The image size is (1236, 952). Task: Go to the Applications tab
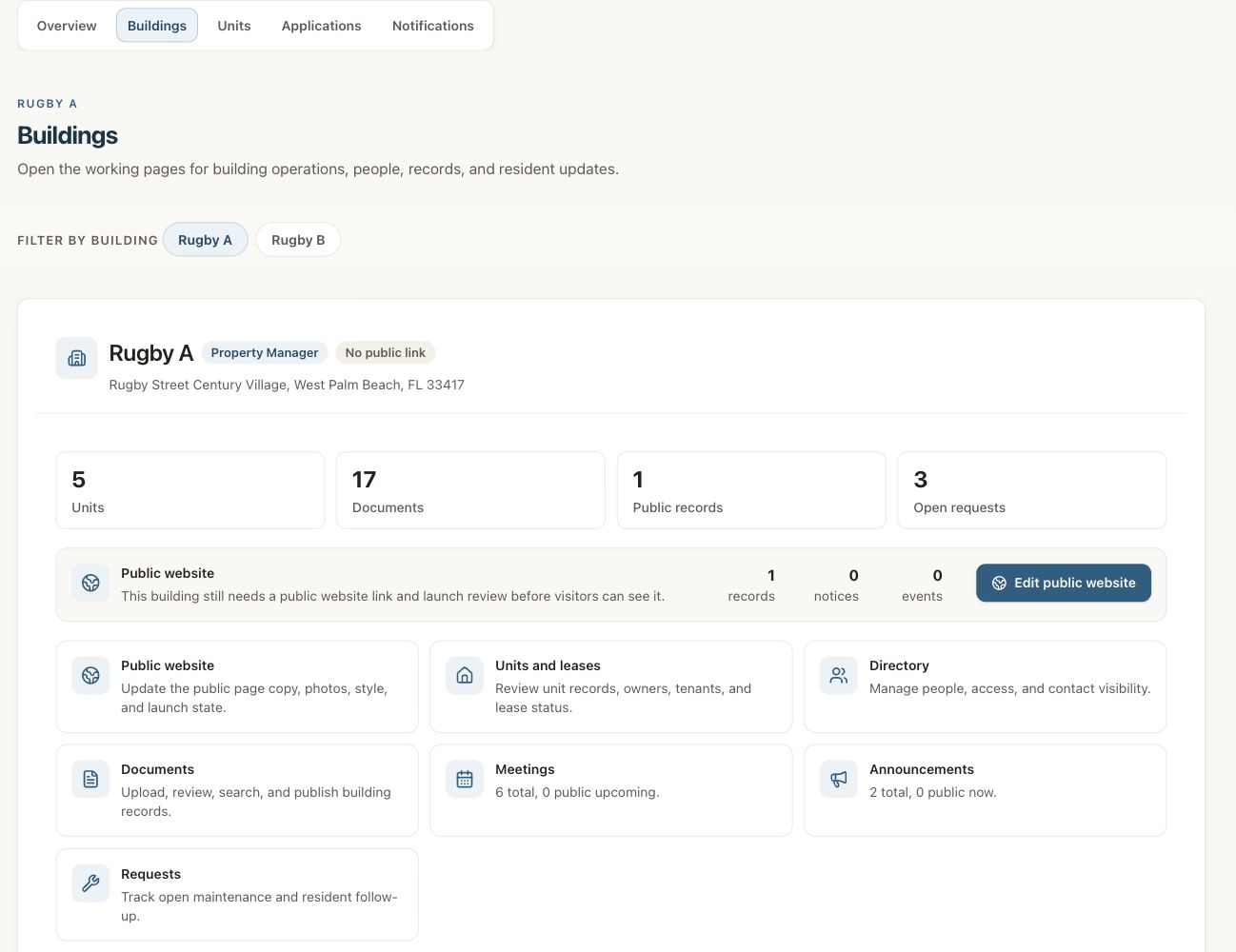click(x=321, y=26)
